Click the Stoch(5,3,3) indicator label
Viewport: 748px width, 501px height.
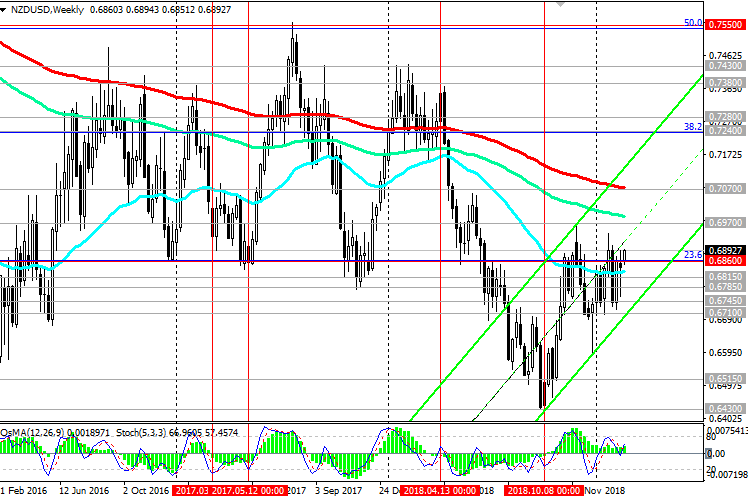(x=141, y=433)
